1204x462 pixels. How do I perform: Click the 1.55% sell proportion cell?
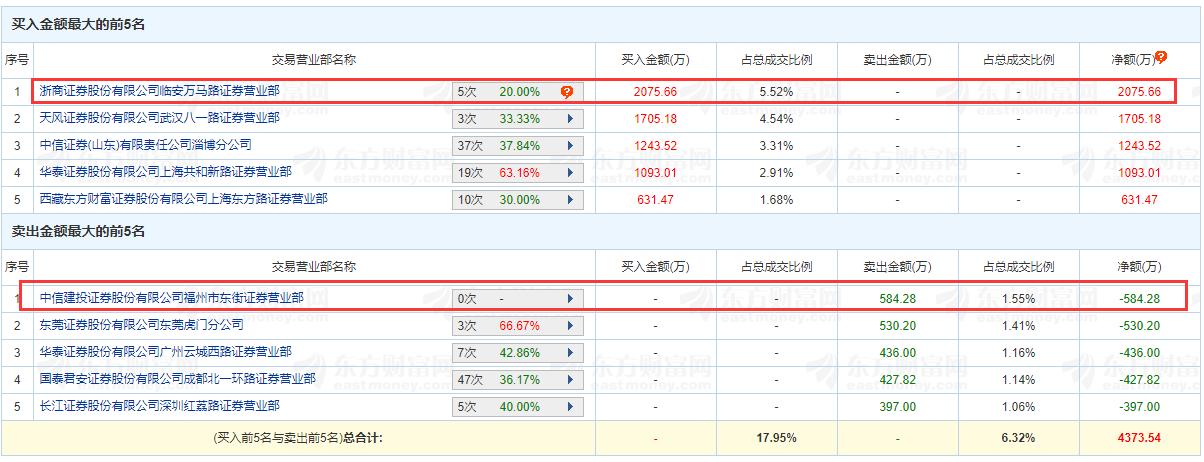point(1018,299)
